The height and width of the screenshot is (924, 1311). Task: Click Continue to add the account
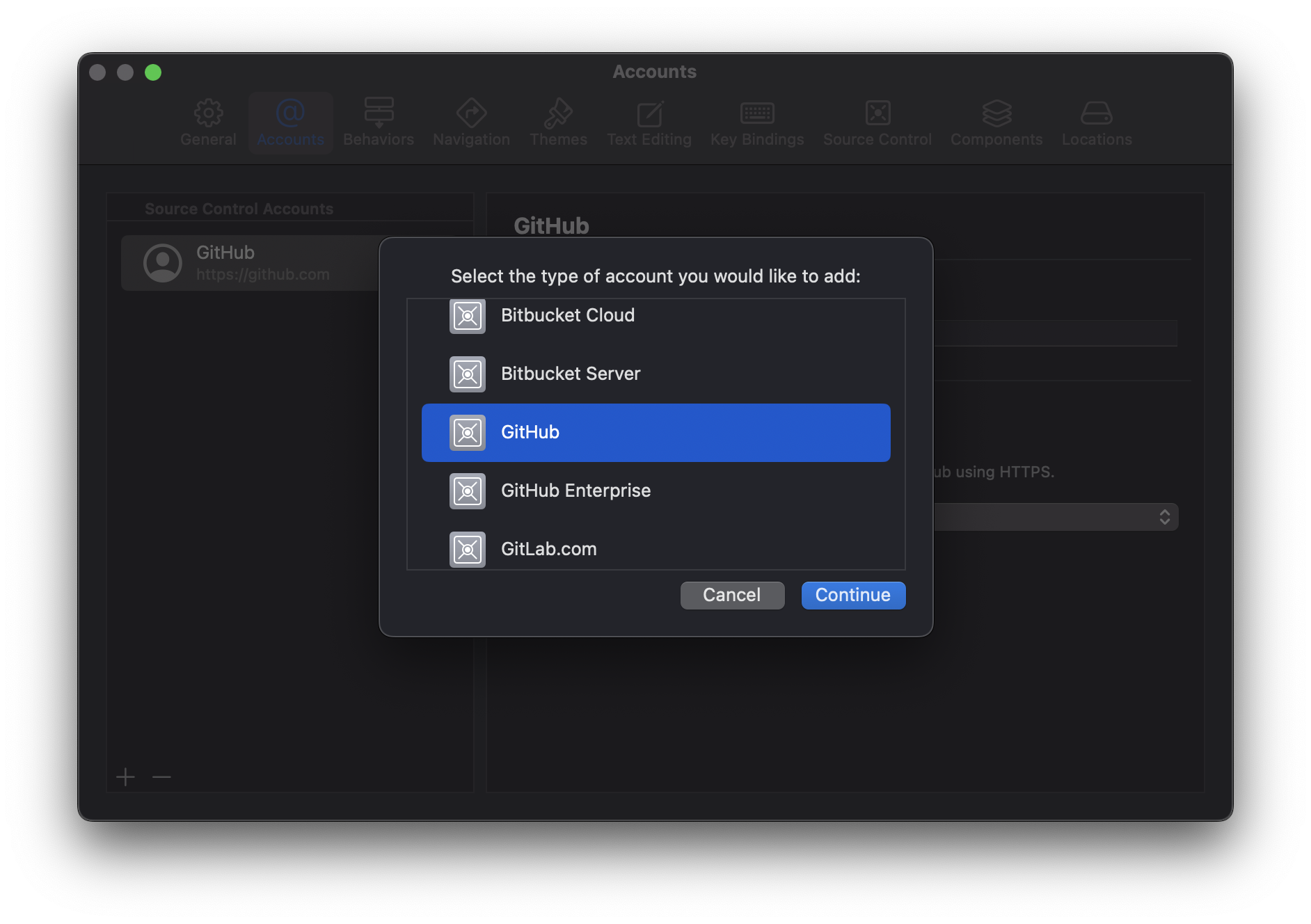point(853,596)
